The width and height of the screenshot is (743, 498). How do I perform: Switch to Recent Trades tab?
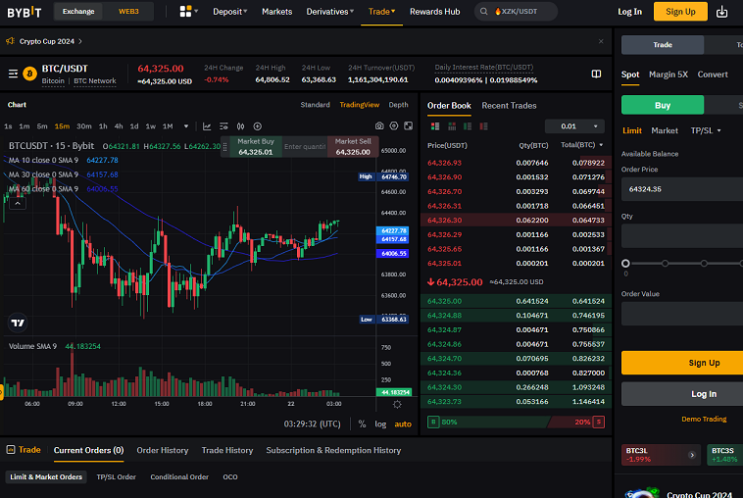point(509,106)
